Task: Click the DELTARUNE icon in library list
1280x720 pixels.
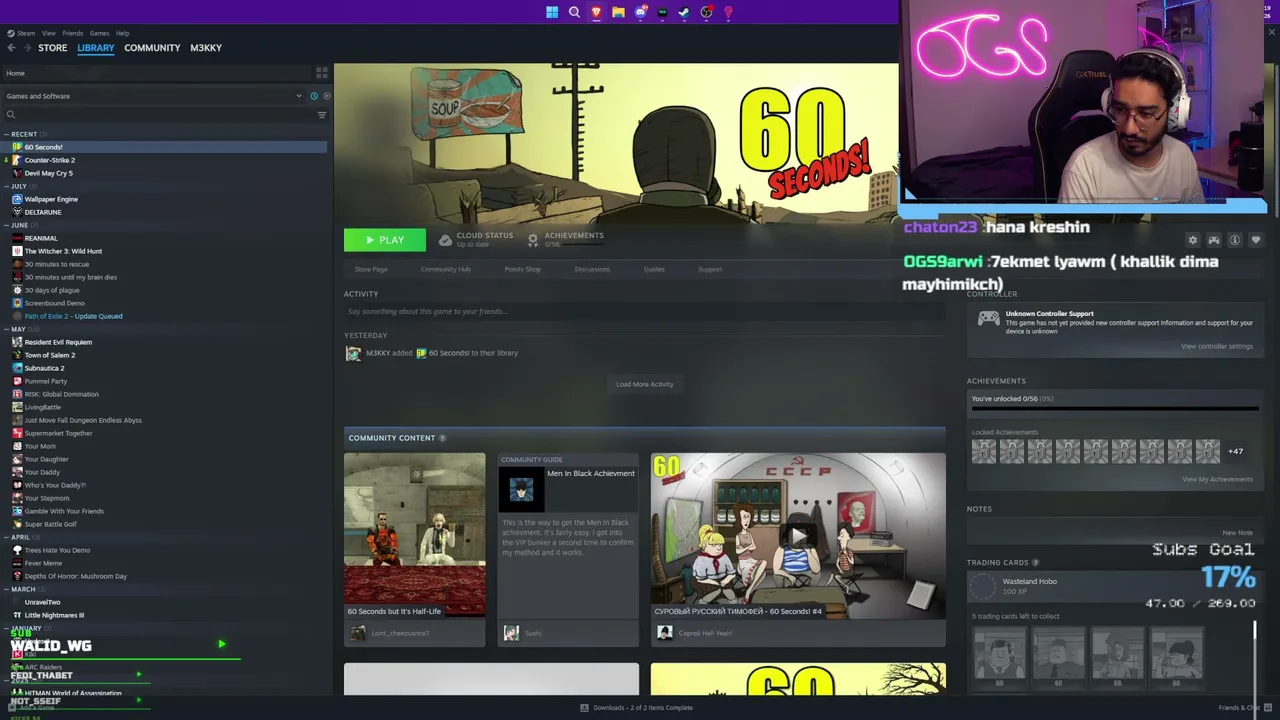Action: pos(17,212)
